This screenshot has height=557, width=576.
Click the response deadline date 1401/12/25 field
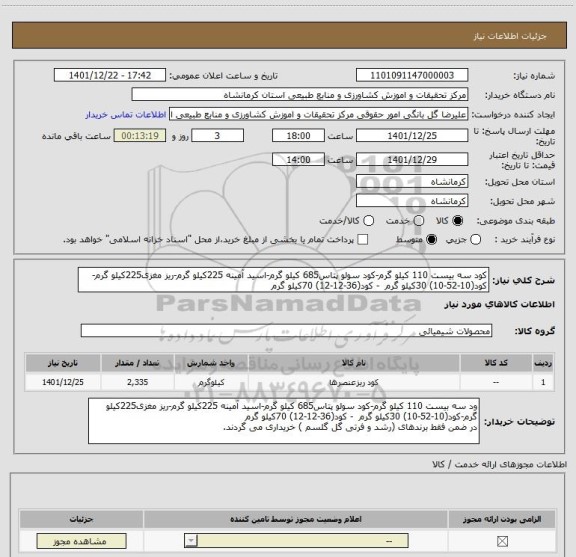412,136
